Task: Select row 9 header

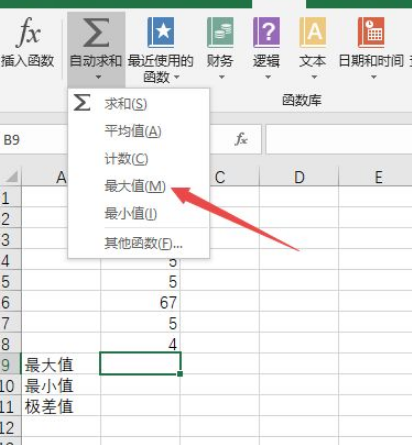Action: pyautogui.click(x=10, y=365)
